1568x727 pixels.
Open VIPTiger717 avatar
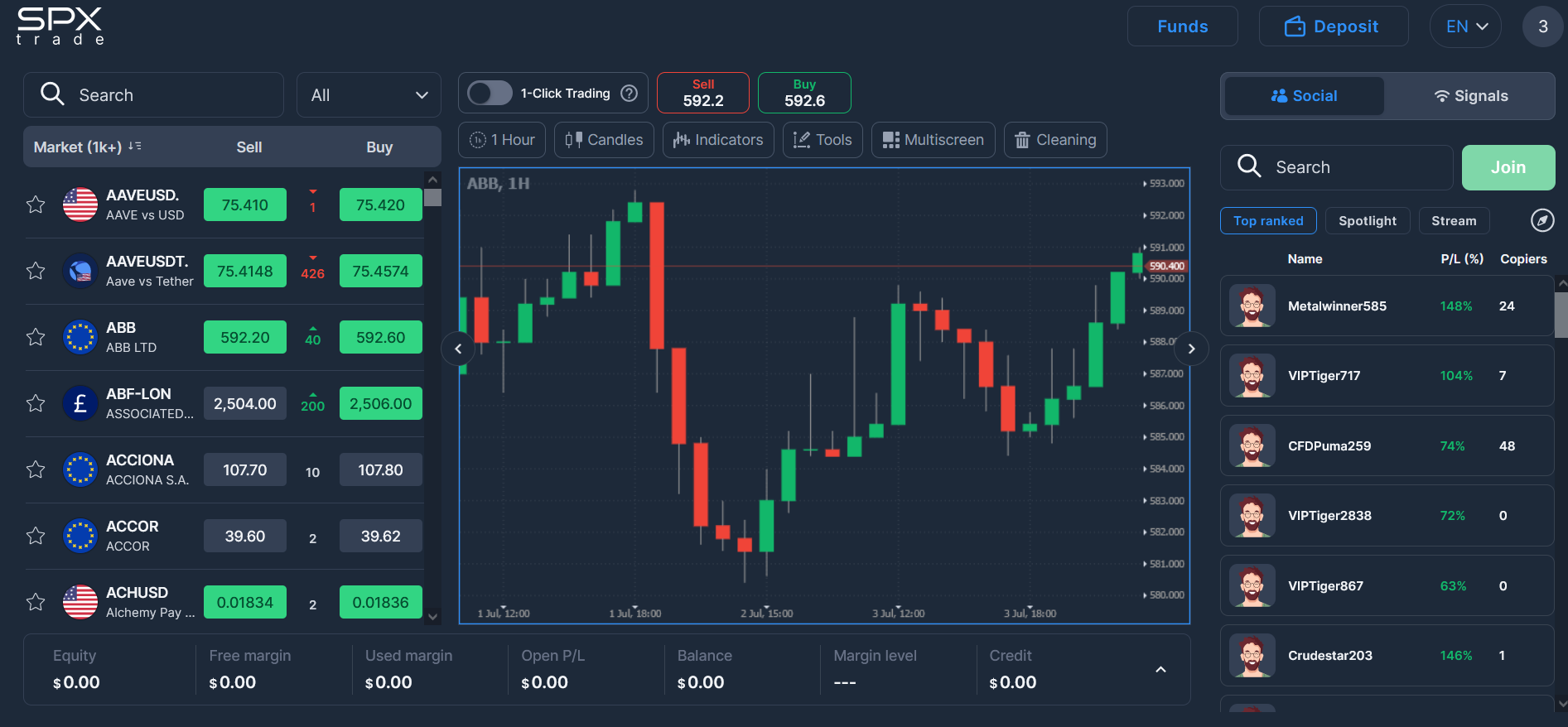(1252, 376)
